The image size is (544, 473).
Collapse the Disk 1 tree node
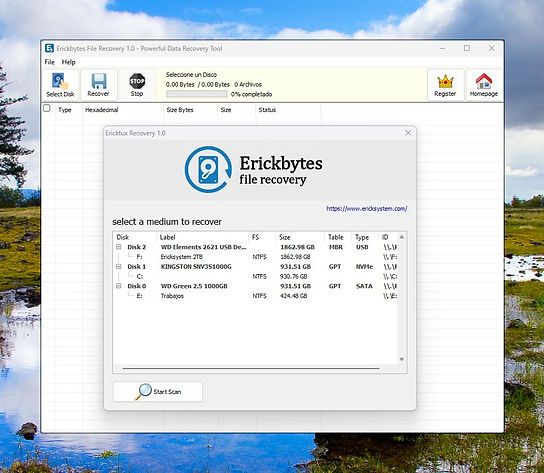pos(119,267)
